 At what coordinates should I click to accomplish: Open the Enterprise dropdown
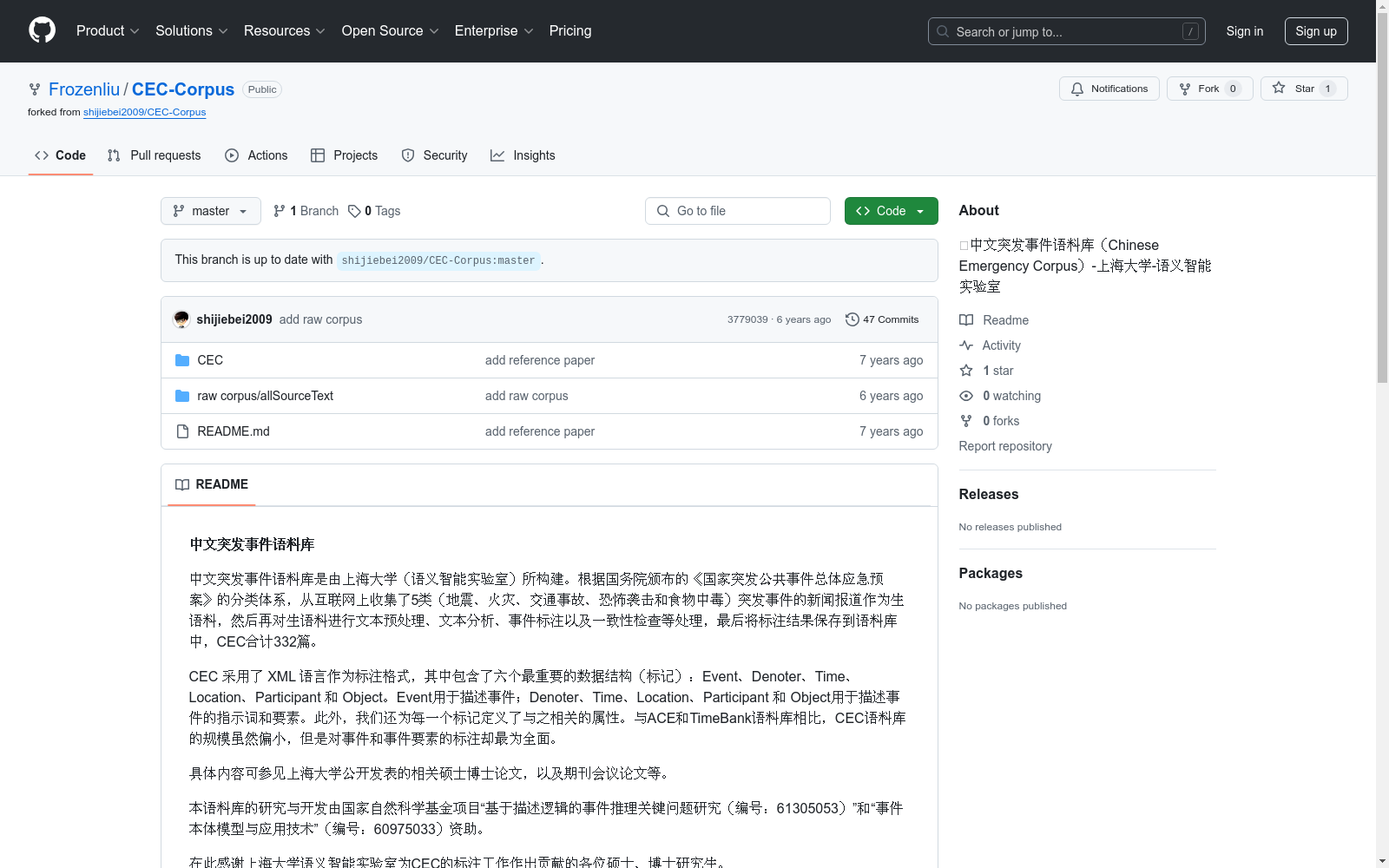(x=493, y=30)
